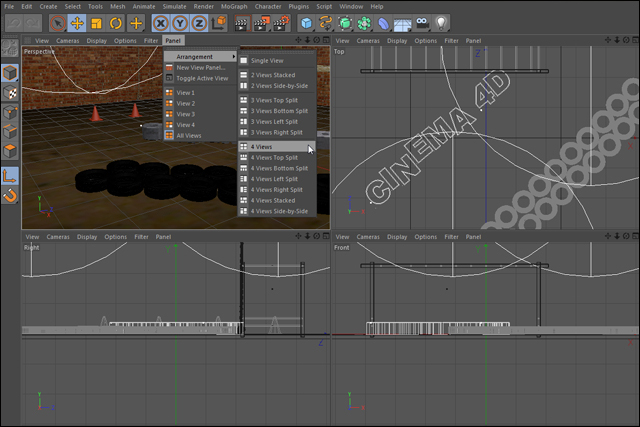Add a Cube primitive object
The height and width of the screenshot is (427, 640).
[x=305, y=22]
